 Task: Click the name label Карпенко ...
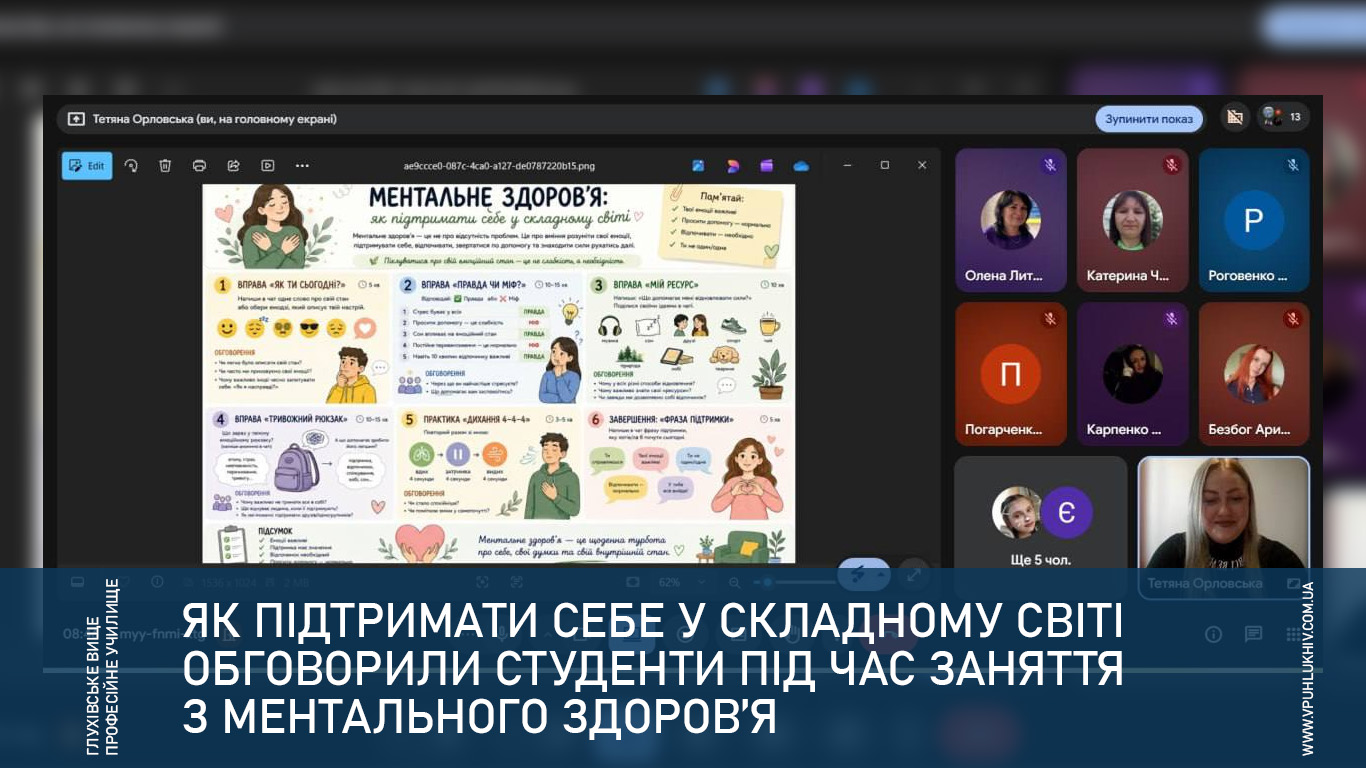pyautogui.click(x=1124, y=430)
